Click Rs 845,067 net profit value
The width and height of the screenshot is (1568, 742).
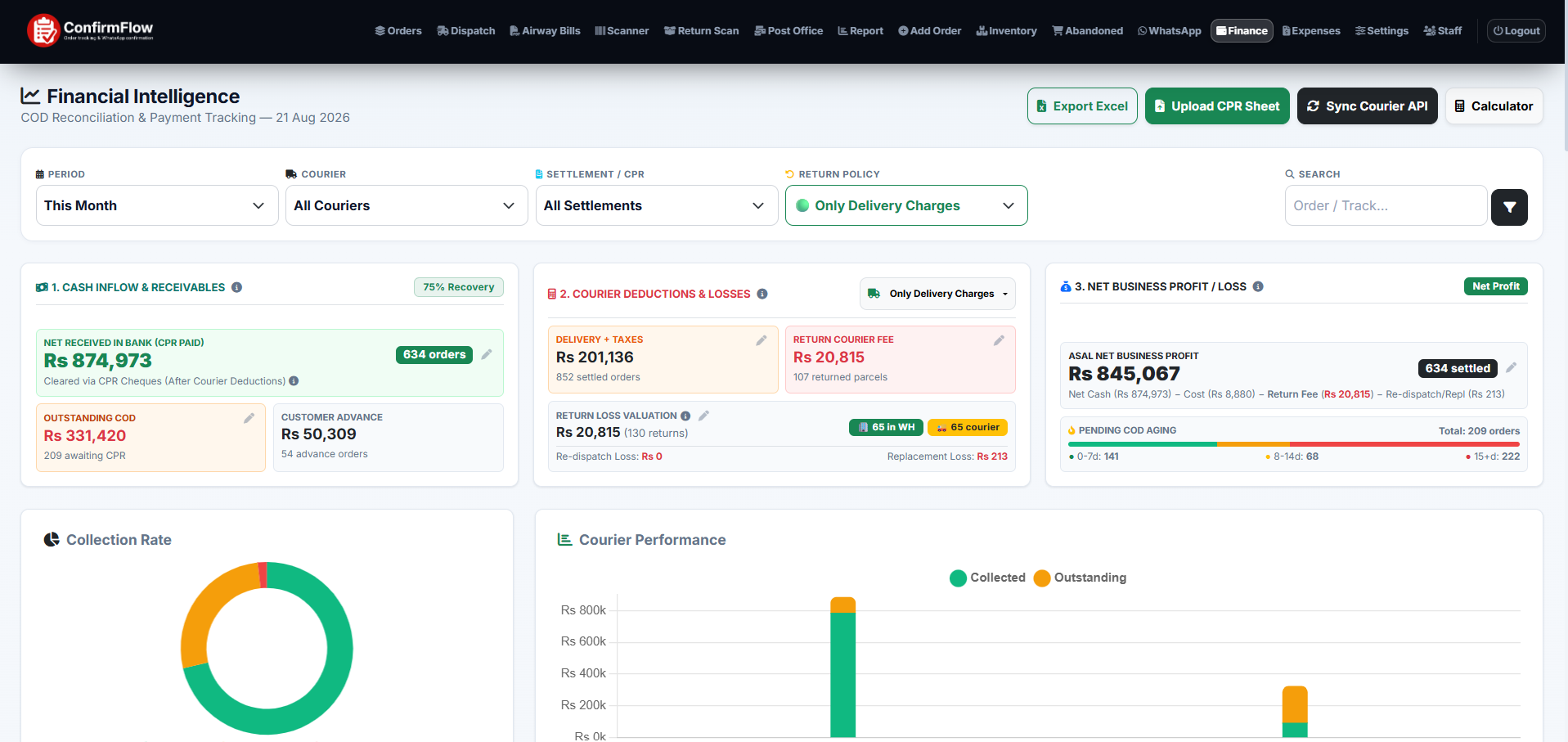[1124, 374]
